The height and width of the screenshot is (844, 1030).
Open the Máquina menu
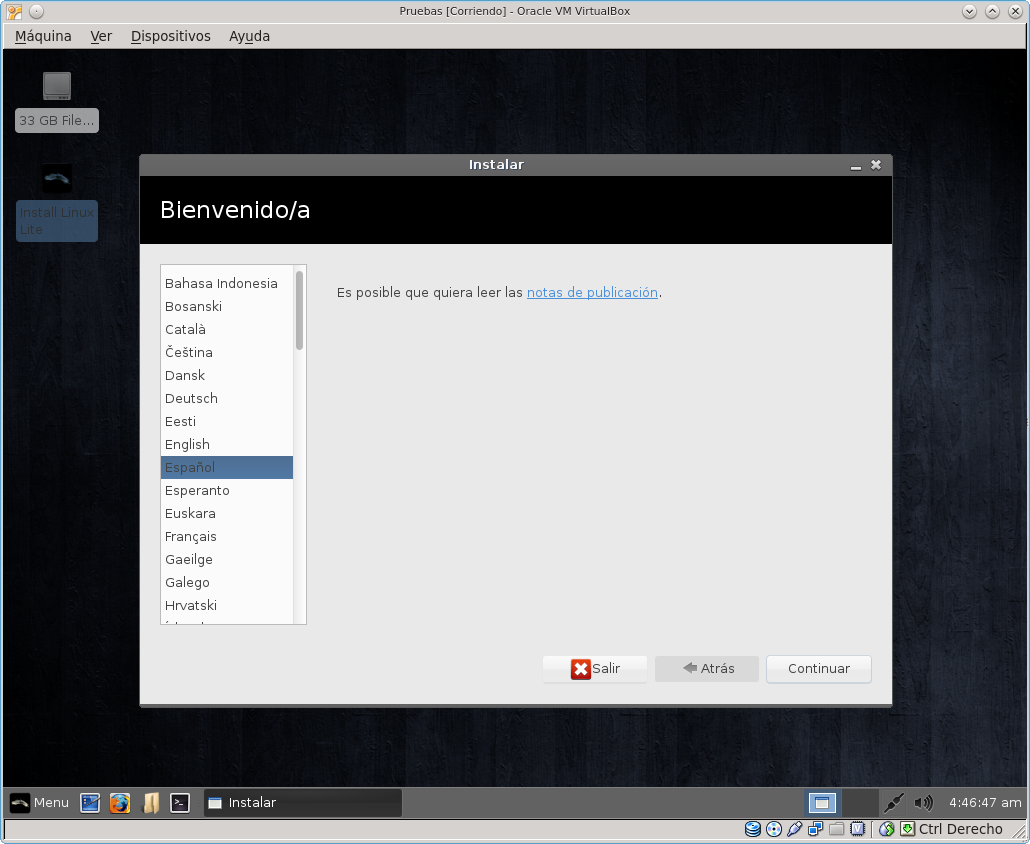click(43, 36)
